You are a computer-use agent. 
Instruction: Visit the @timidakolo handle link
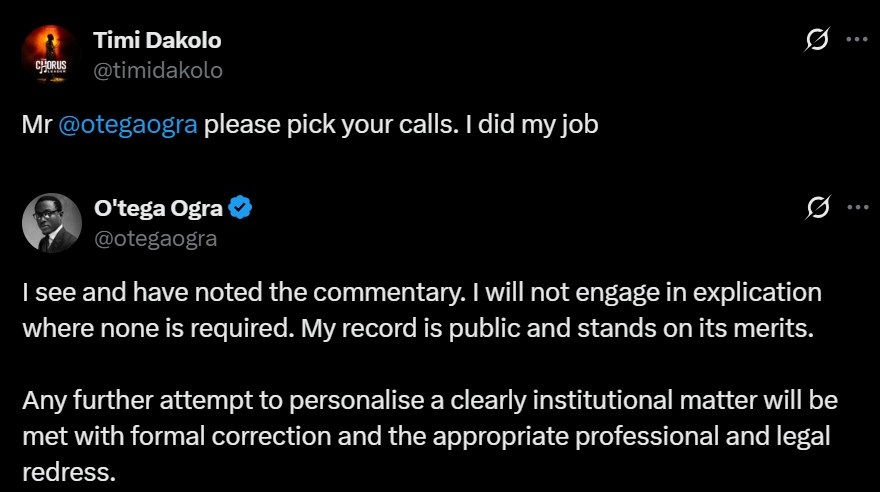[157, 70]
